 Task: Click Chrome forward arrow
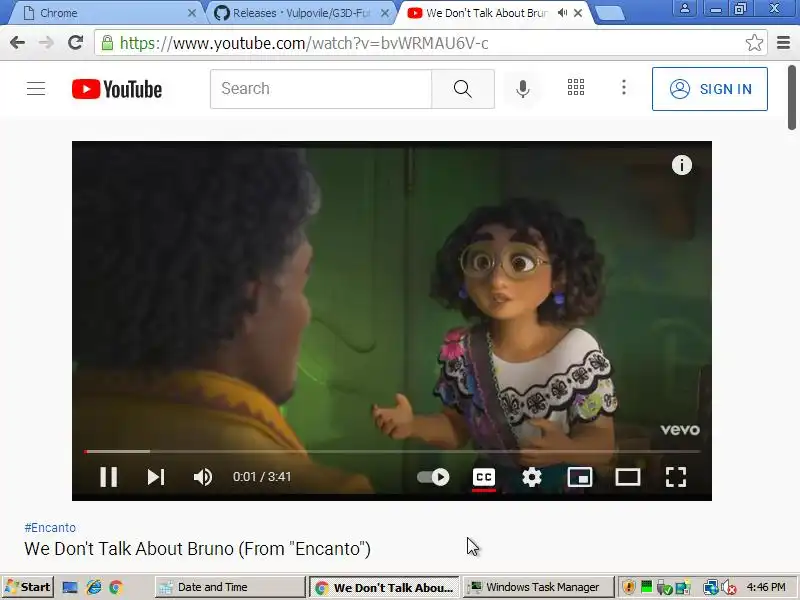[x=46, y=43]
